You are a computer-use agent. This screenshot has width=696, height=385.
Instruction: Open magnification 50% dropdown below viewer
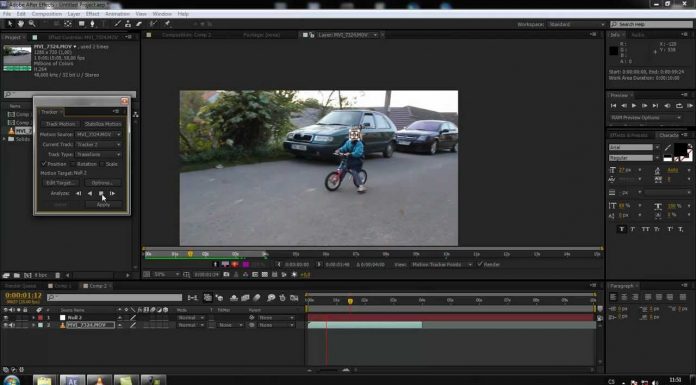tap(166, 275)
